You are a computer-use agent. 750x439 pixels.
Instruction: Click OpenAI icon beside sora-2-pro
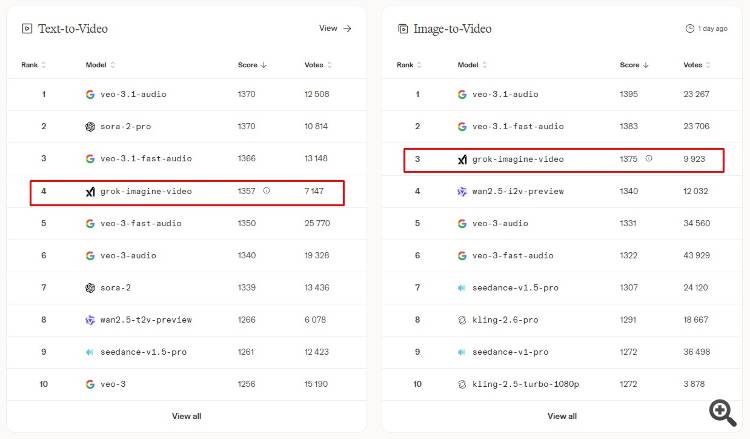[90, 126]
